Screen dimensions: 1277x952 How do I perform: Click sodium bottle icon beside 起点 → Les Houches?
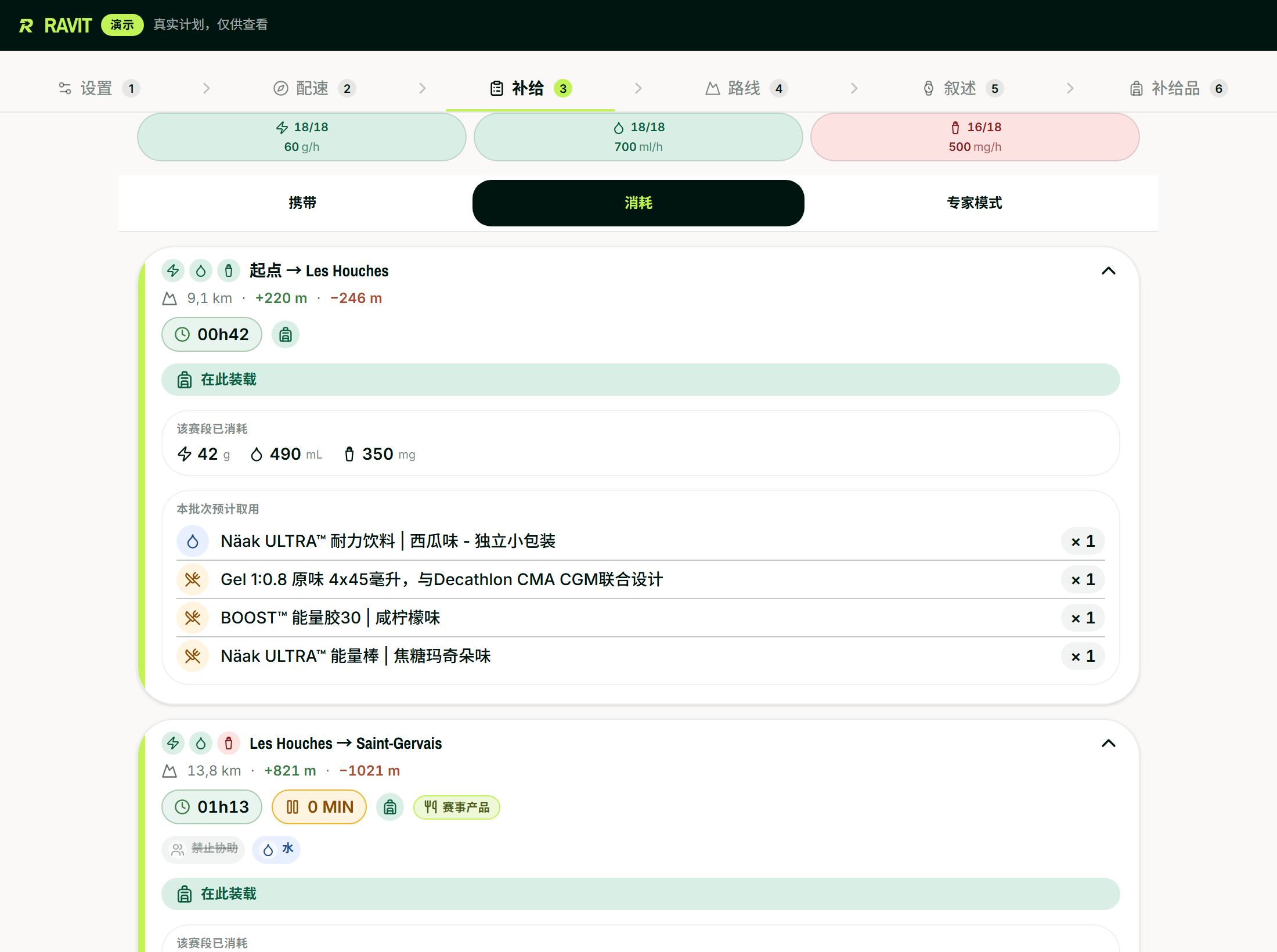tap(229, 271)
